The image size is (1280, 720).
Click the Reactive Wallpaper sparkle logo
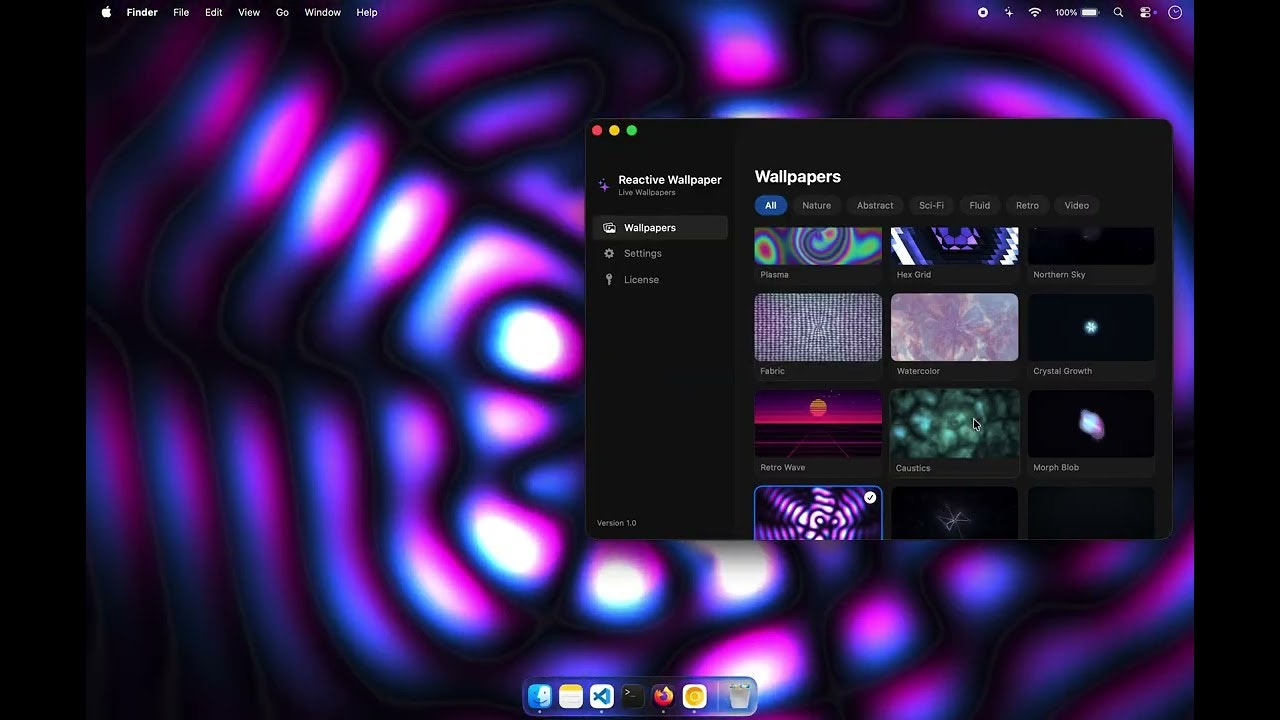coord(604,185)
